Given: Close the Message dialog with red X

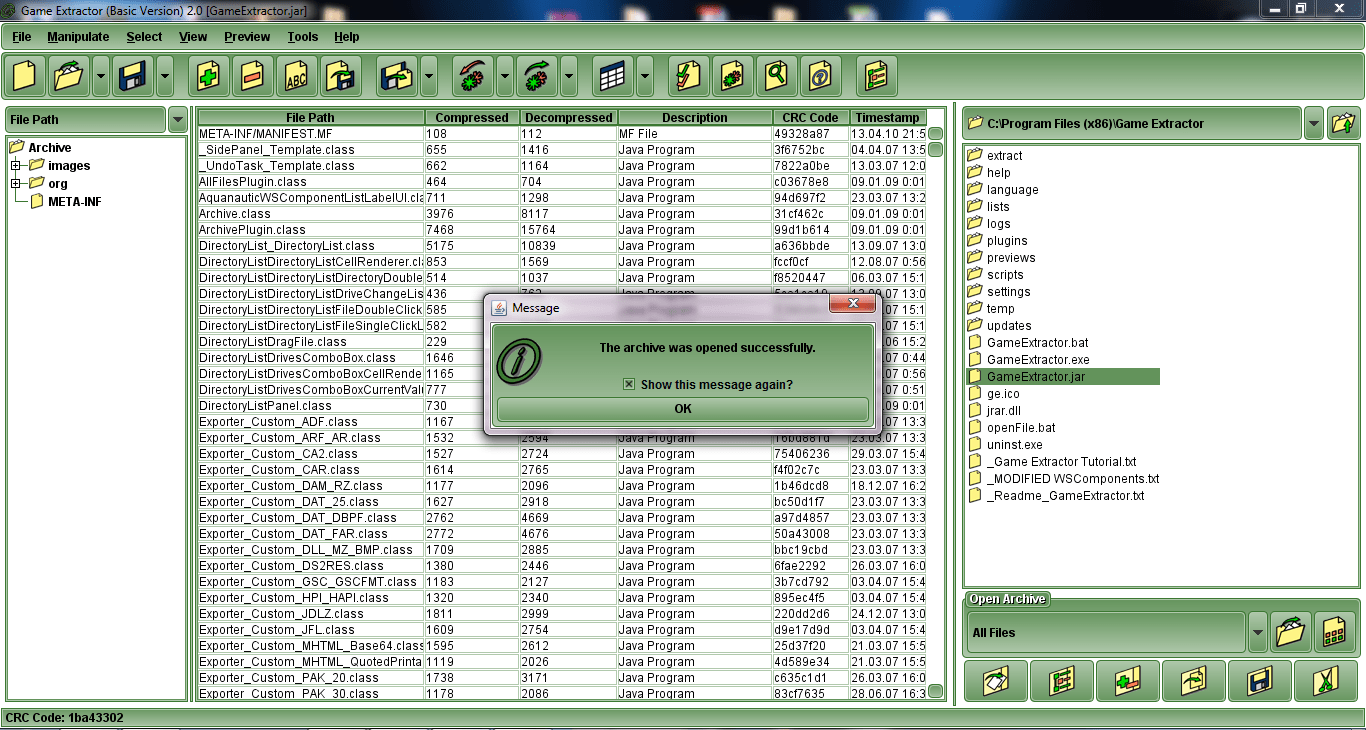Looking at the screenshot, I should point(853,304).
